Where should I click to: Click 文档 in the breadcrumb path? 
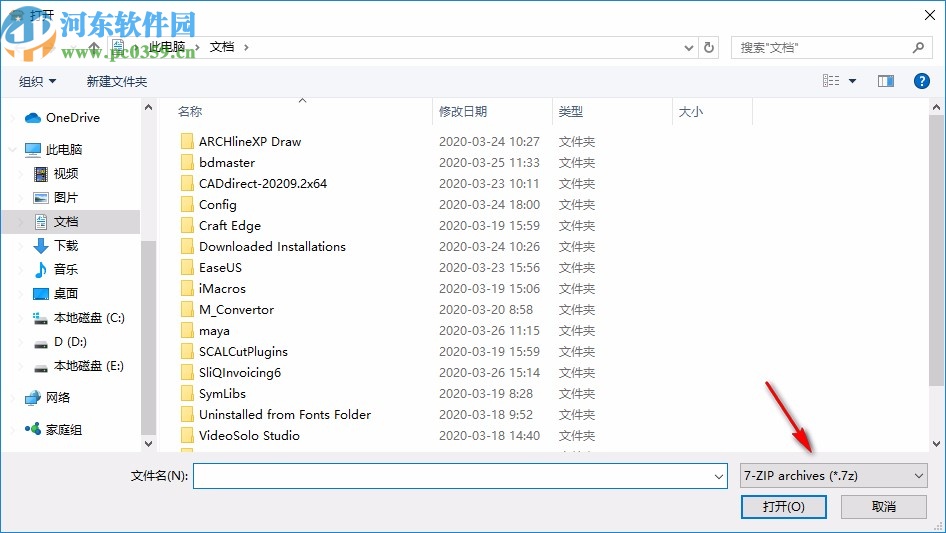point(221,47)
